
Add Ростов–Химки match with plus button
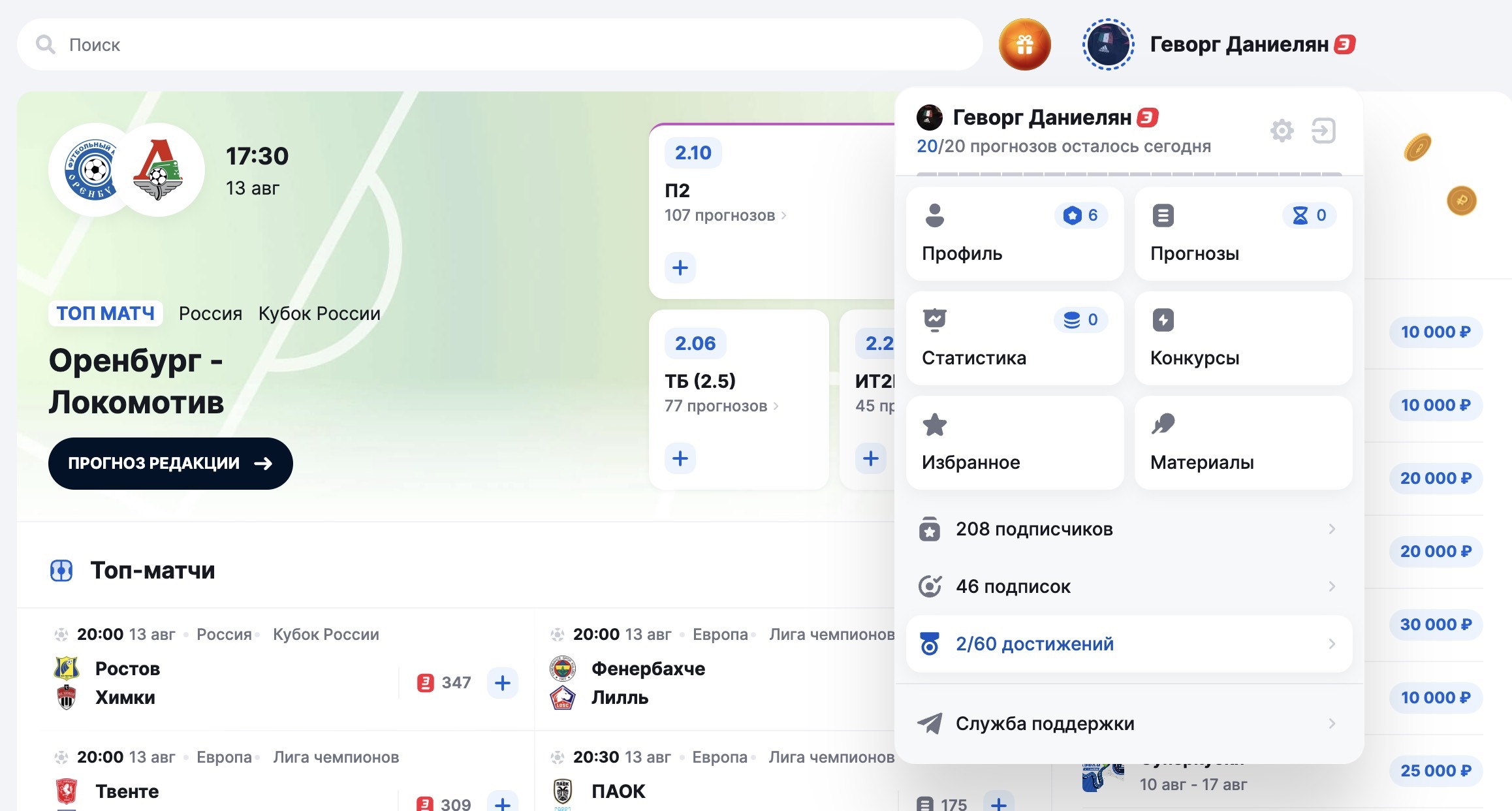click(x=502, y=683)
